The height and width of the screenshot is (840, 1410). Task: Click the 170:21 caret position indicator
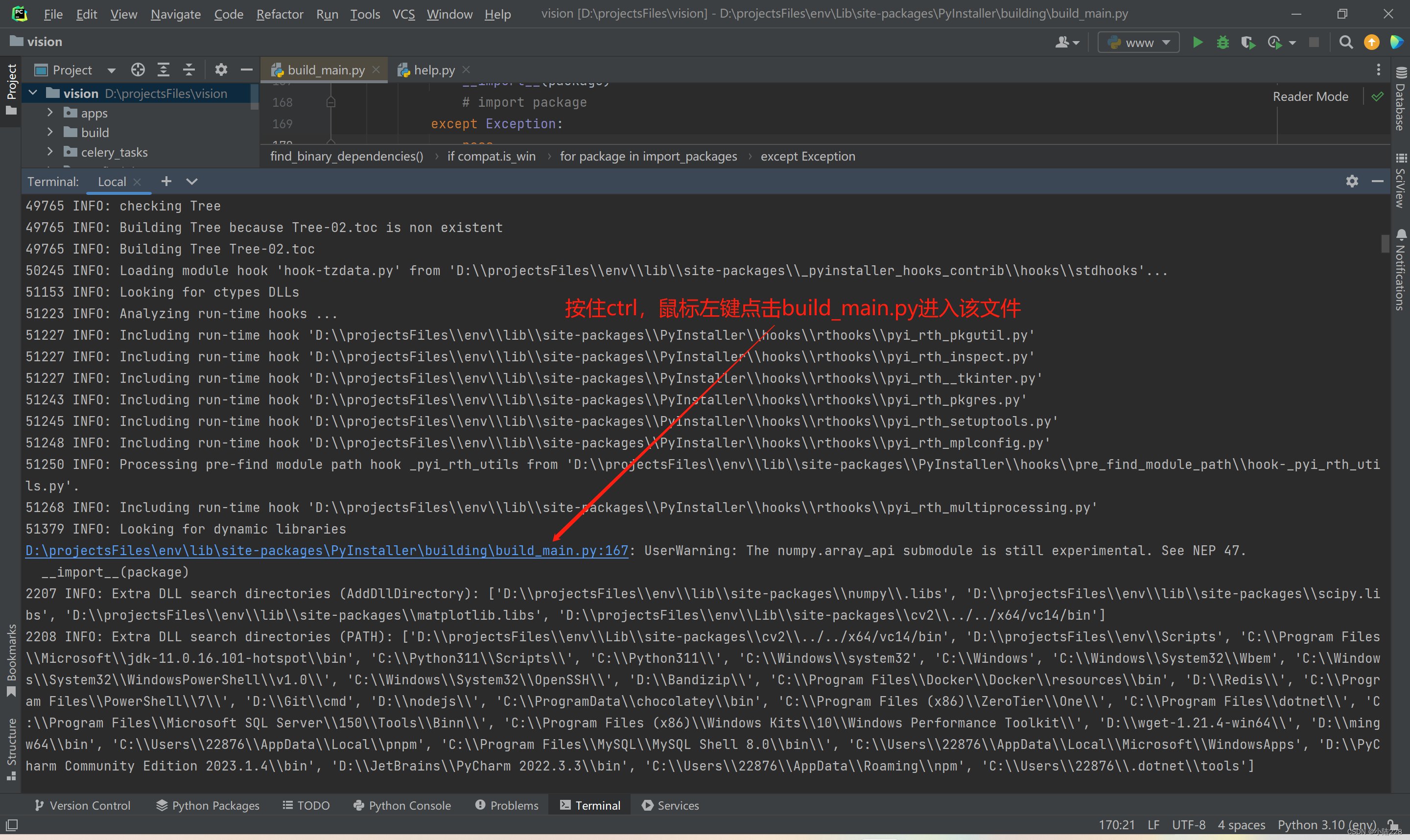click(1116, 825)
